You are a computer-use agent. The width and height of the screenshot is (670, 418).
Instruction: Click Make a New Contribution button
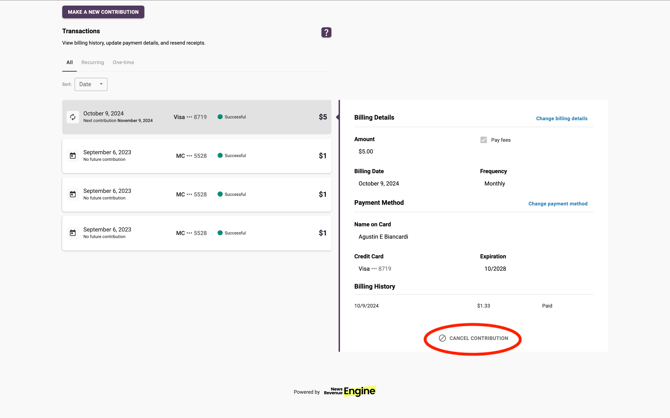pos(103,12)
